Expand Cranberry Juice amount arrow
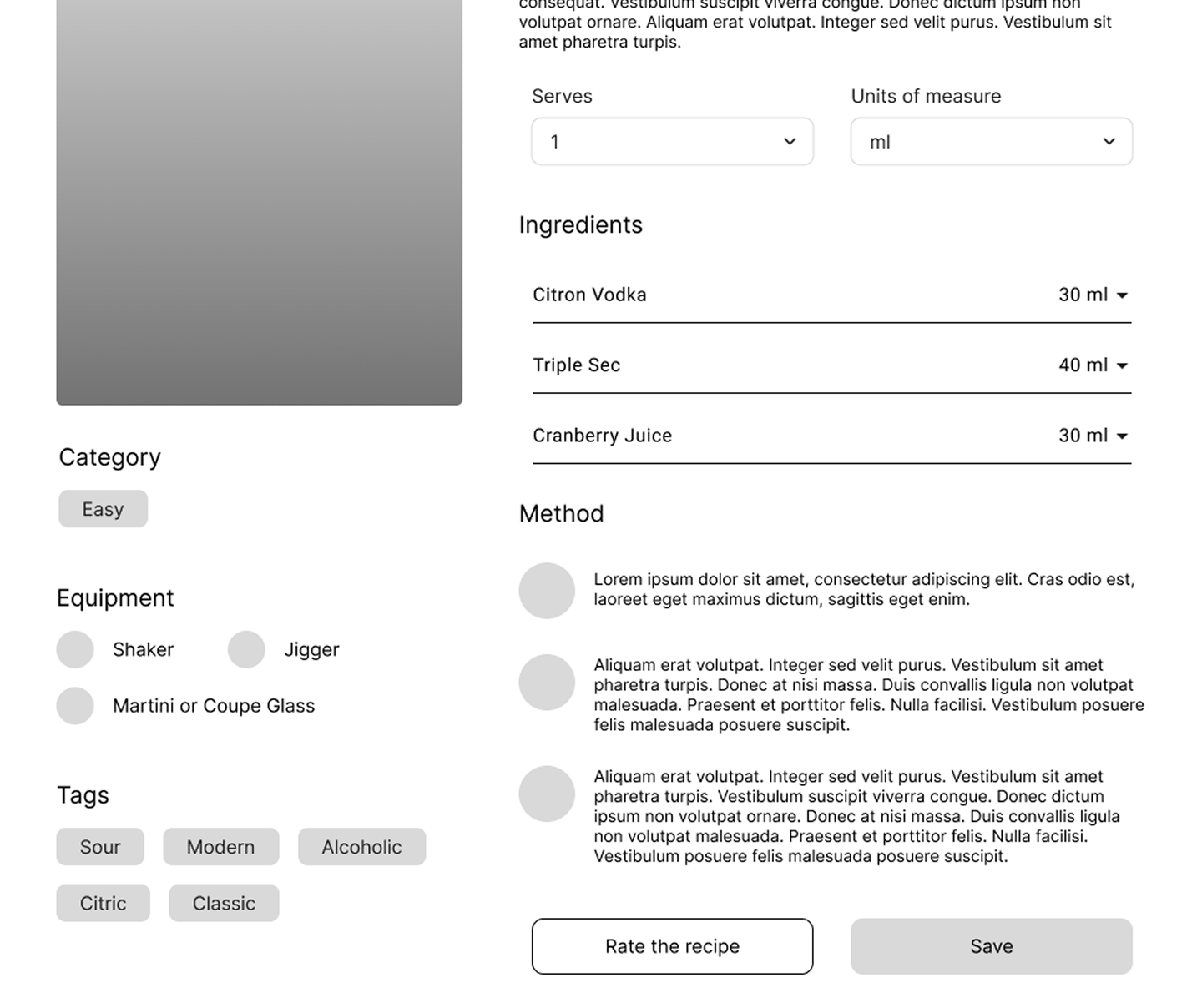1202x1008 pixels. tap(1122, 436)
